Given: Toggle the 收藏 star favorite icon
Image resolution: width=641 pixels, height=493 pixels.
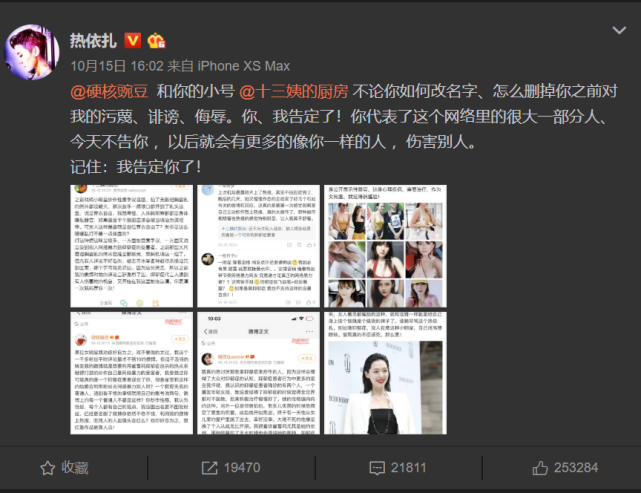Looking at the screenshot, I should (47, 468).
